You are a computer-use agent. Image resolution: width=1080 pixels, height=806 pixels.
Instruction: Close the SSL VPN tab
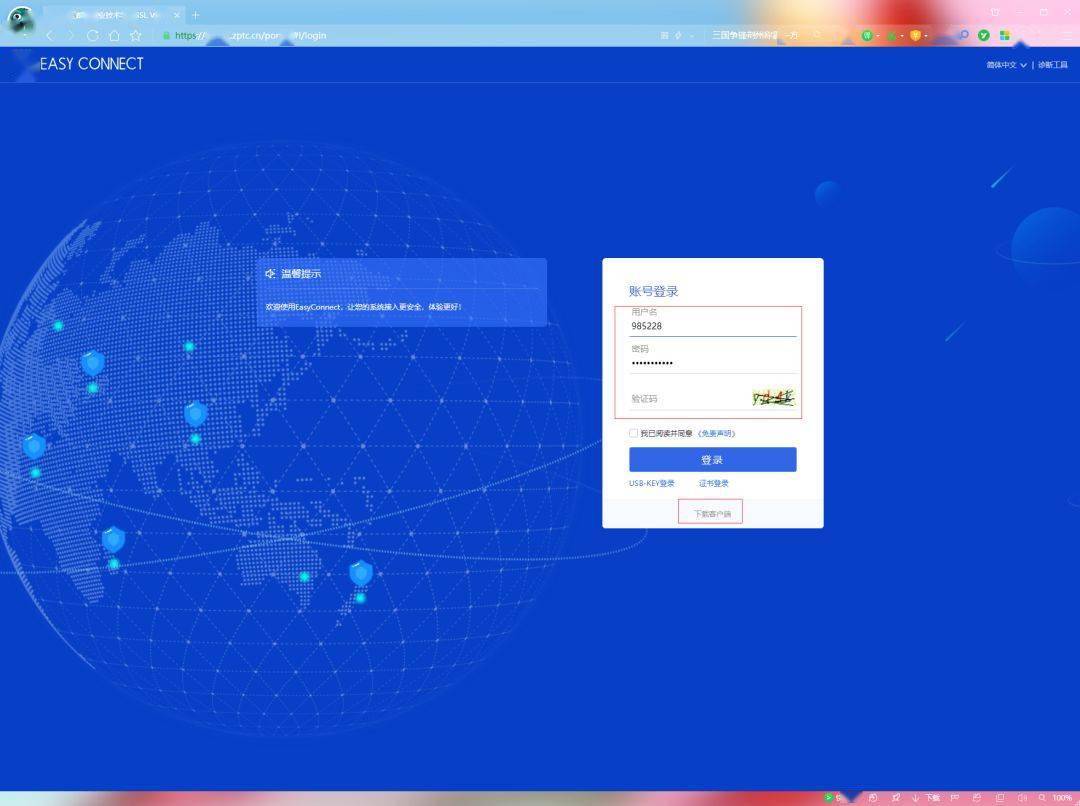coord(176,14)
